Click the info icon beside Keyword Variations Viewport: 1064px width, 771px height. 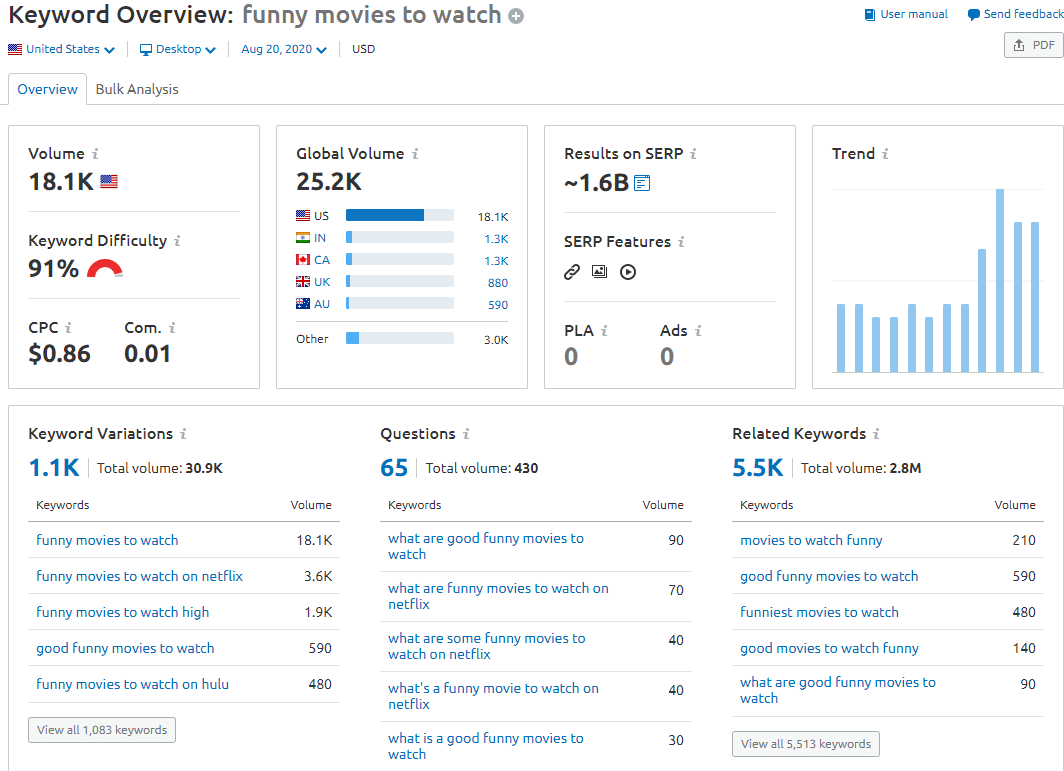[183, 434]
